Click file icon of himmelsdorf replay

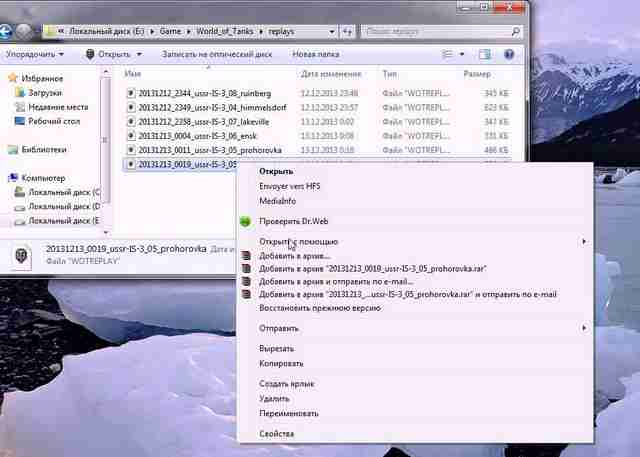point(131,108)
